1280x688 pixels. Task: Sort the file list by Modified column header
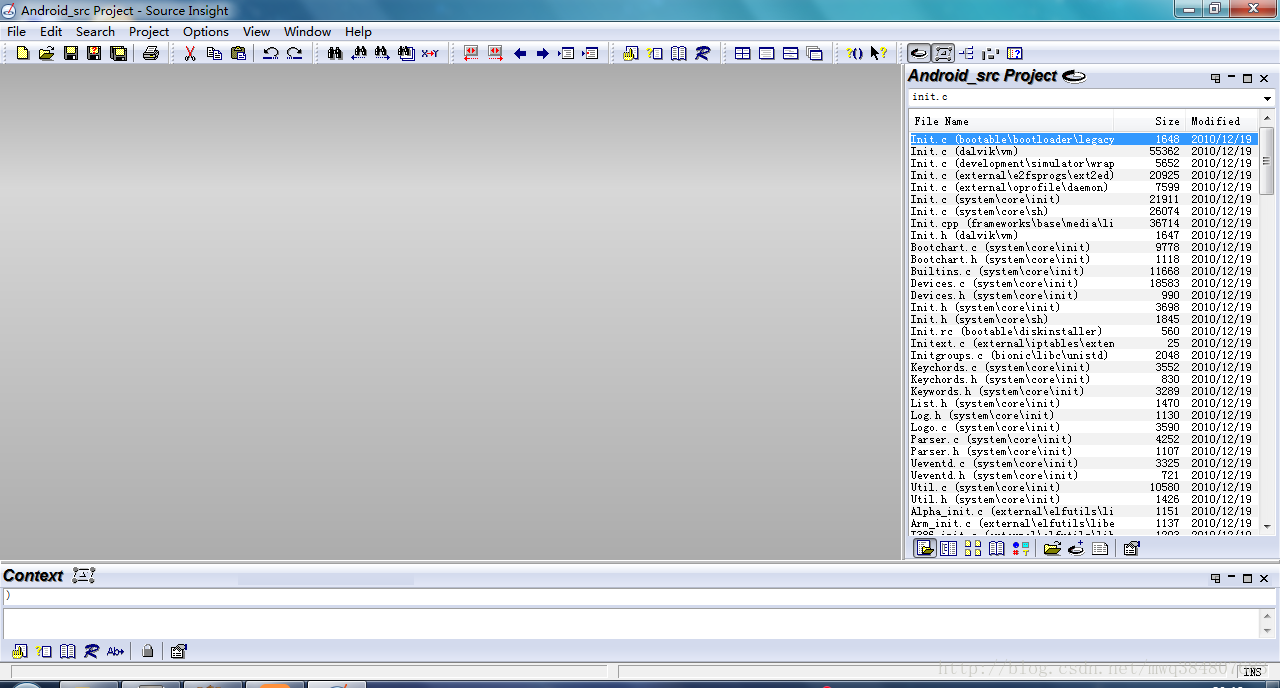point(1221,121)
